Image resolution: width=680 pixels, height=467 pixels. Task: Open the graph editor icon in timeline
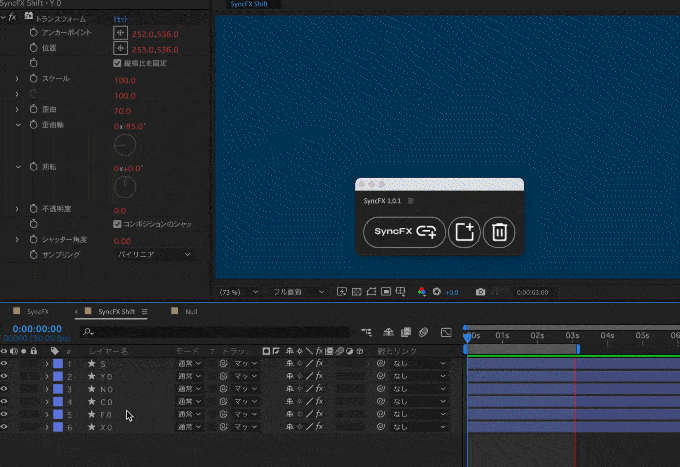point(446,332)
